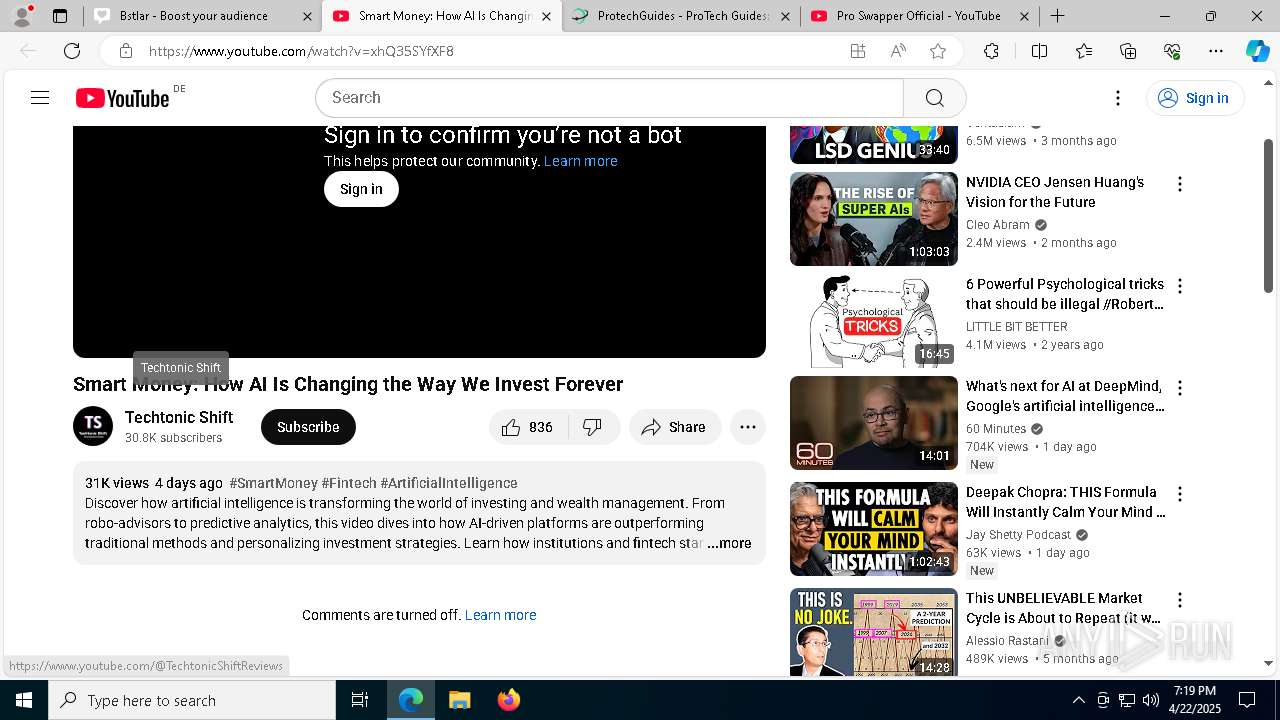Open volume control in system tray
Image resolution: width=1280 pixels, height=720 pixels.
click(x=1151, y=700)
